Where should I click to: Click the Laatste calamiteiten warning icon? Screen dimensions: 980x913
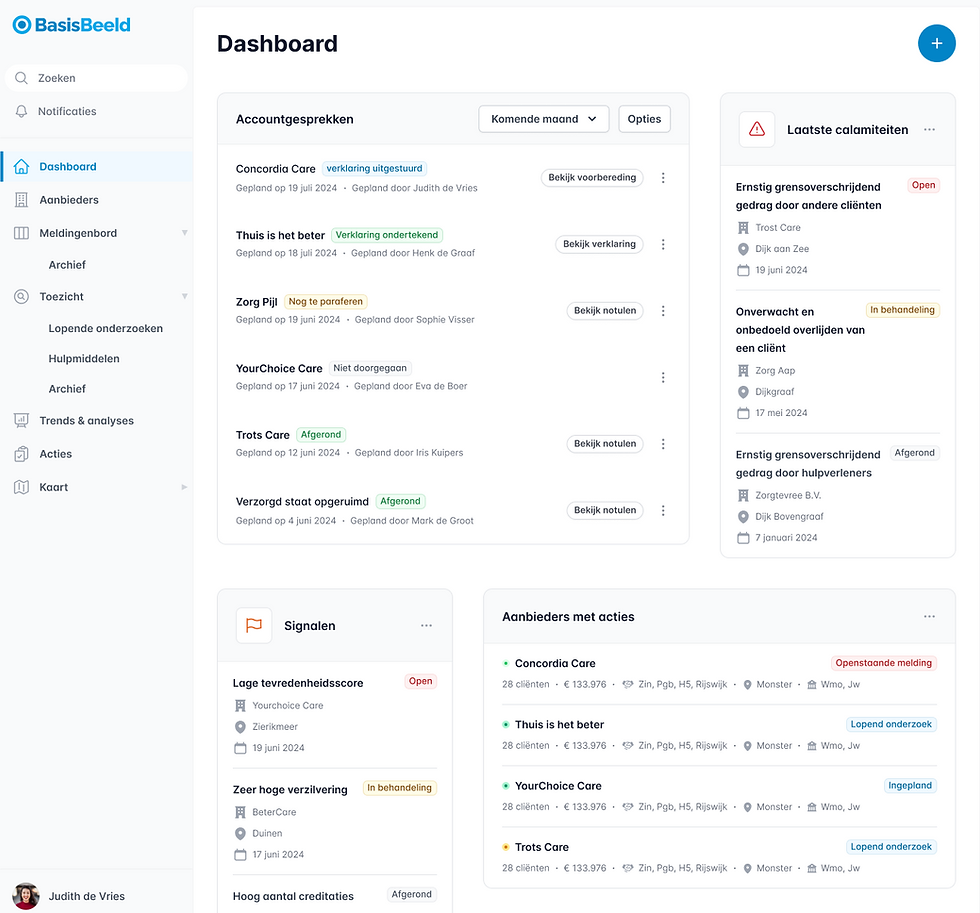coord(756,129)
